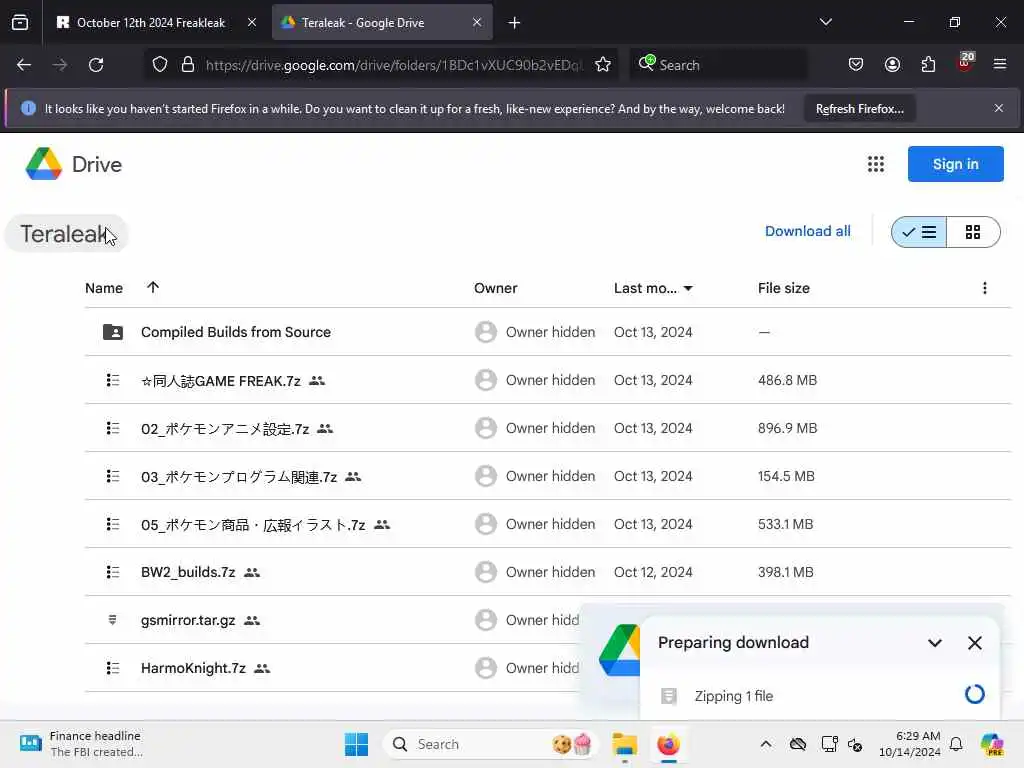
Task: Select archive icon for HarmoKnight.7z
Action: tap(112, 668)
